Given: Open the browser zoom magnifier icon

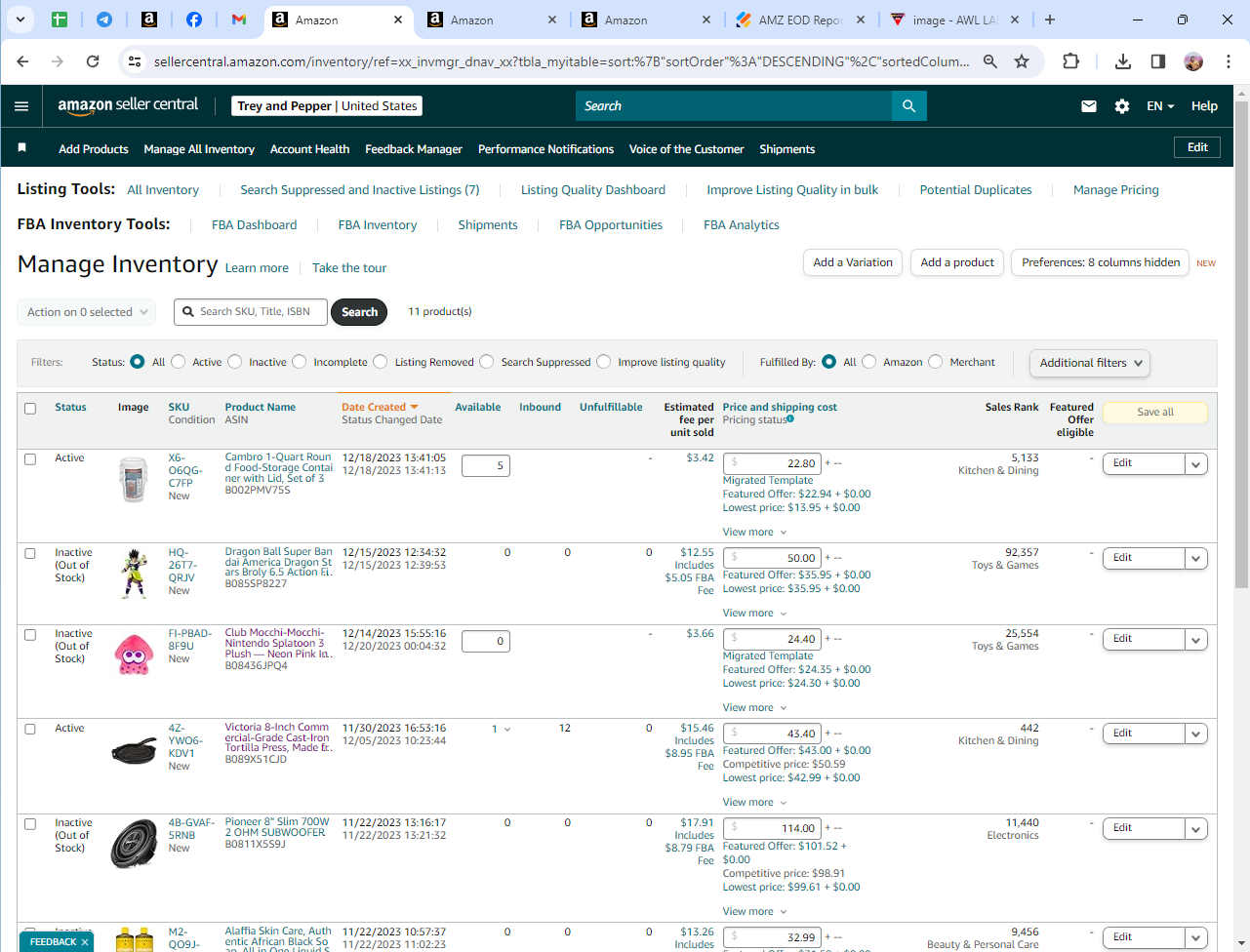Looking at the screenshot, I should [x=990, y=61].
